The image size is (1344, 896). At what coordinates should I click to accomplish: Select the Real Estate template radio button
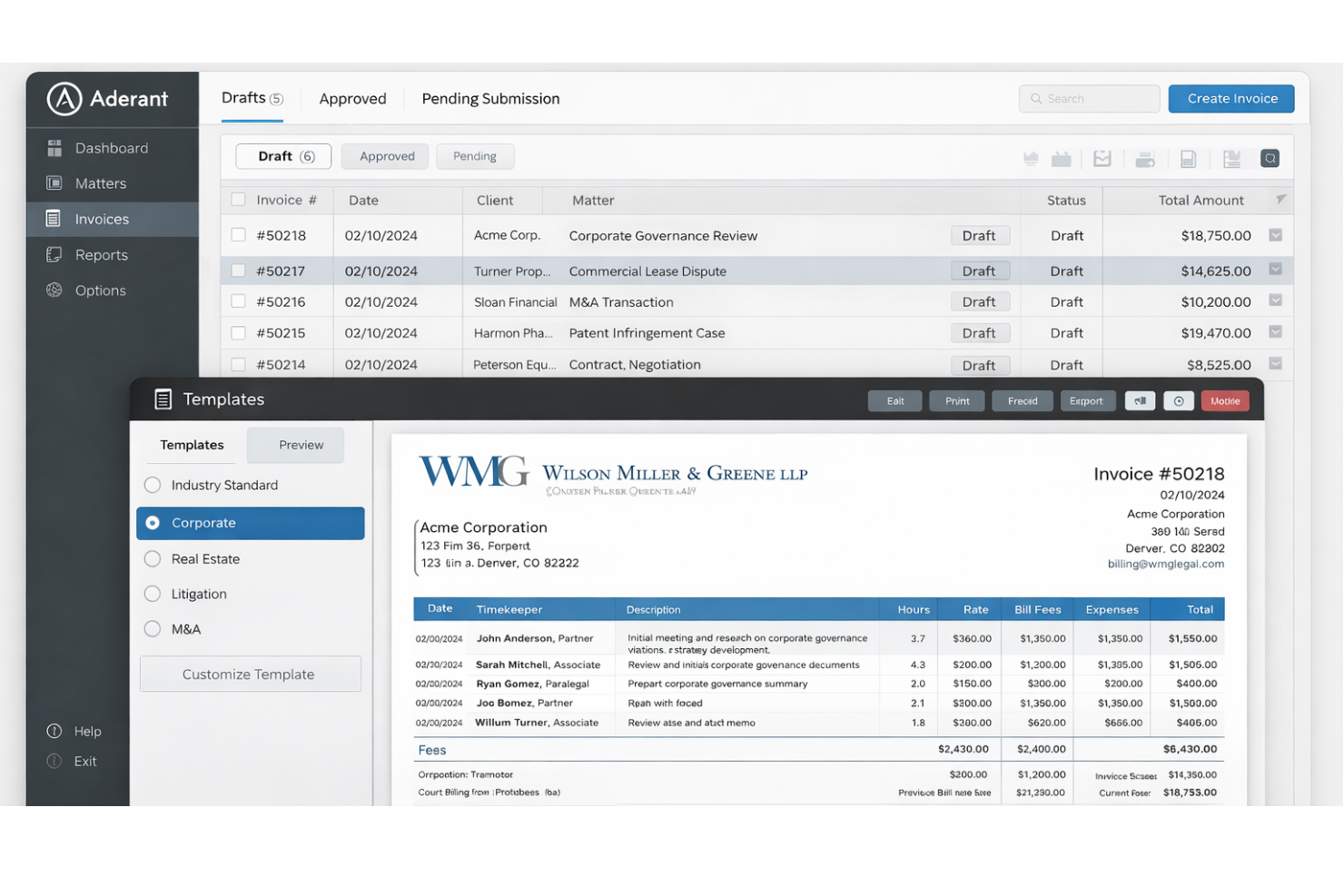click(153, 558)
